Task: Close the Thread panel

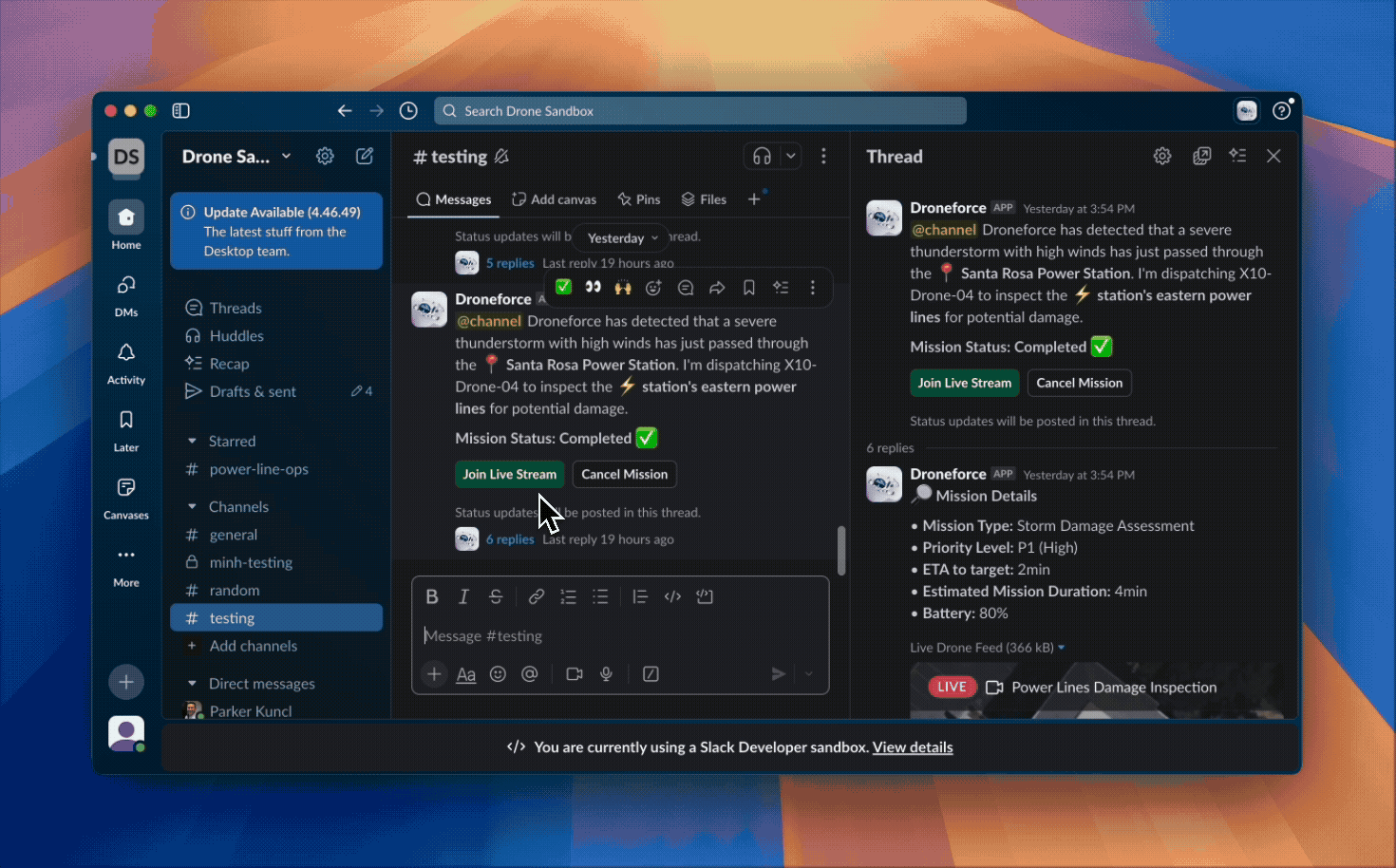Action: (1273, 156)
